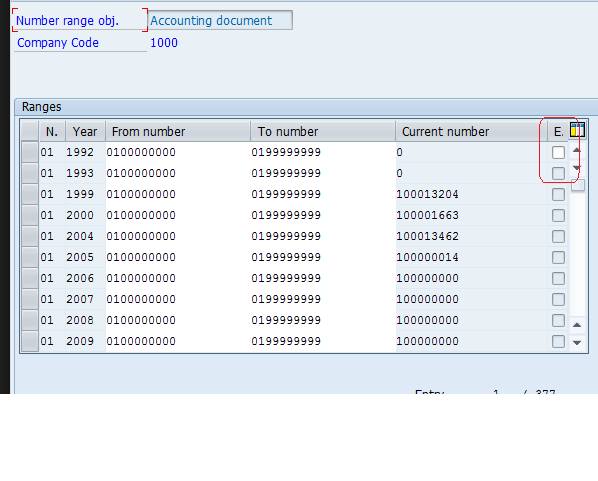This screenshot has width=598, height=481.
Task: Click To number field for year 2000
Action: pyautogui.click(x=323, y=215)
